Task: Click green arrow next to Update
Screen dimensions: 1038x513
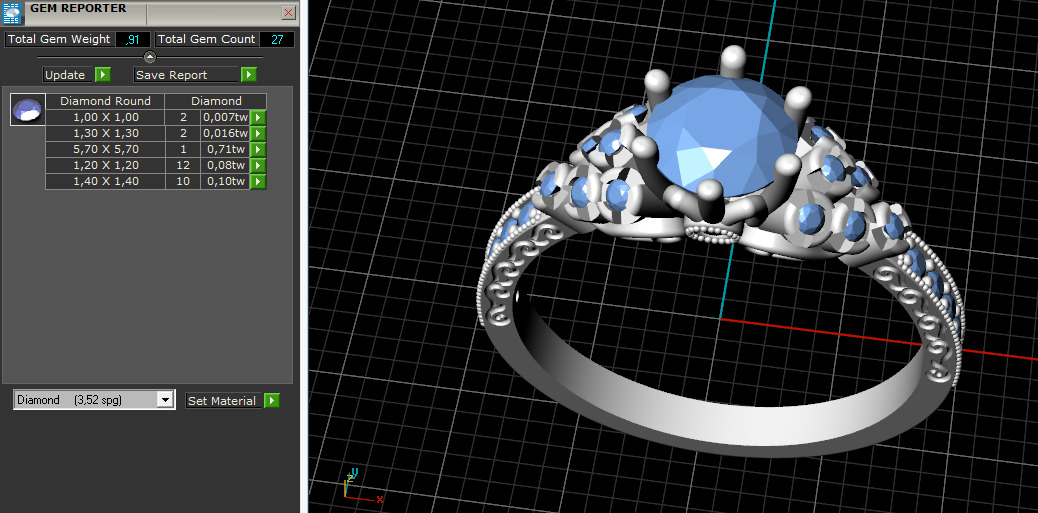Action: pos(103,75)
